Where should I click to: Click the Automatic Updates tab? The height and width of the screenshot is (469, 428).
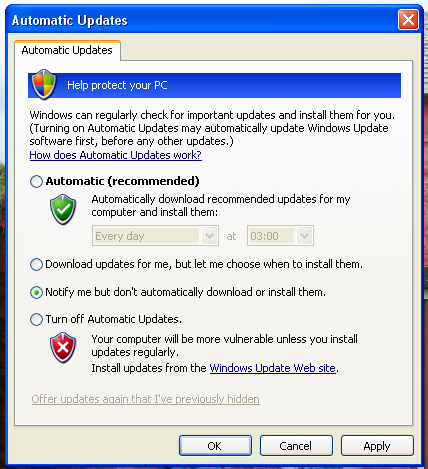[x=67, y=50]
